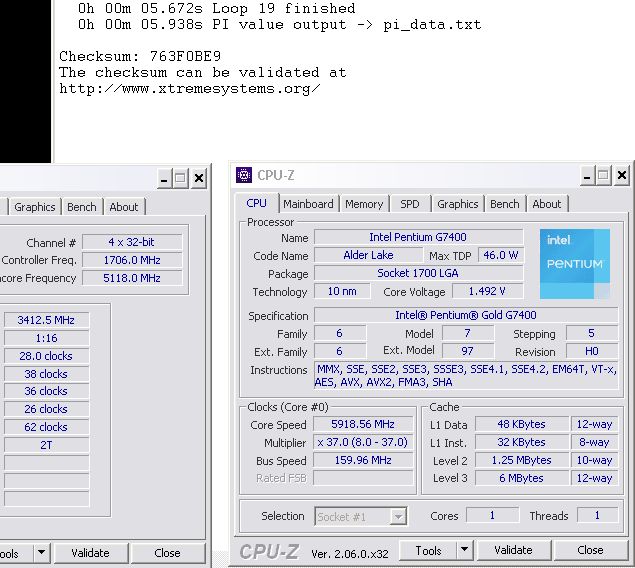Open the Memory tab next to Mainboard

364,204
